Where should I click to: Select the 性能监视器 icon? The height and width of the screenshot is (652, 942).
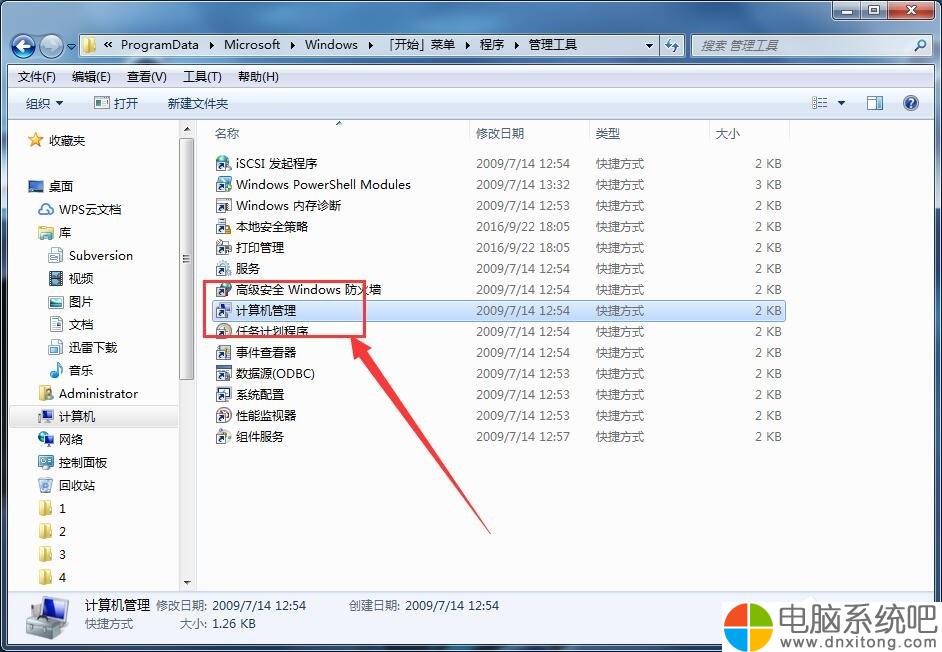223,416
